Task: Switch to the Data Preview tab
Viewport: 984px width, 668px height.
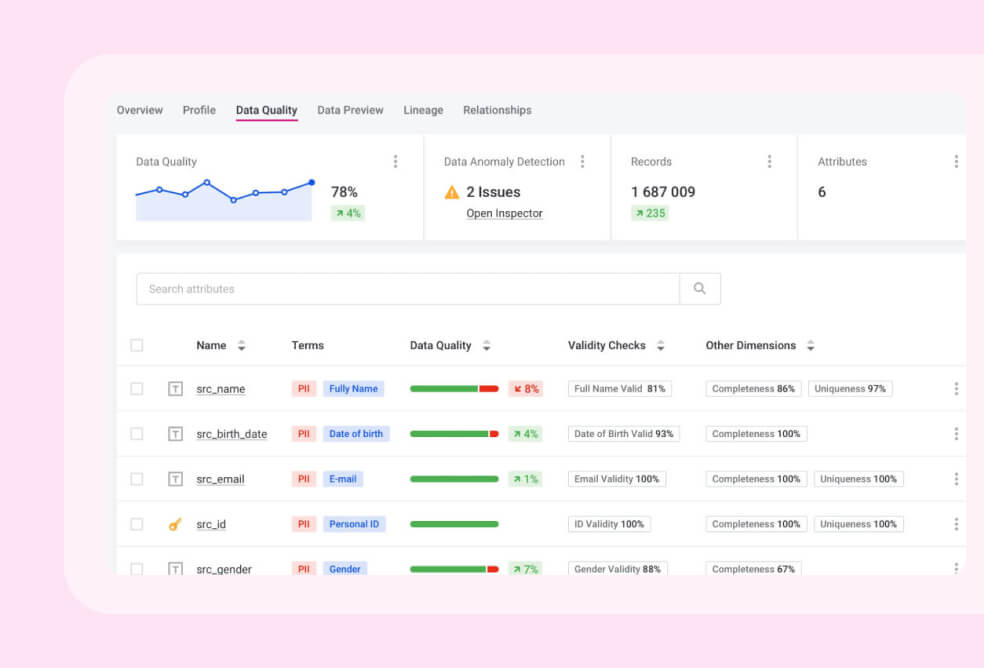Action: point(350,110)
